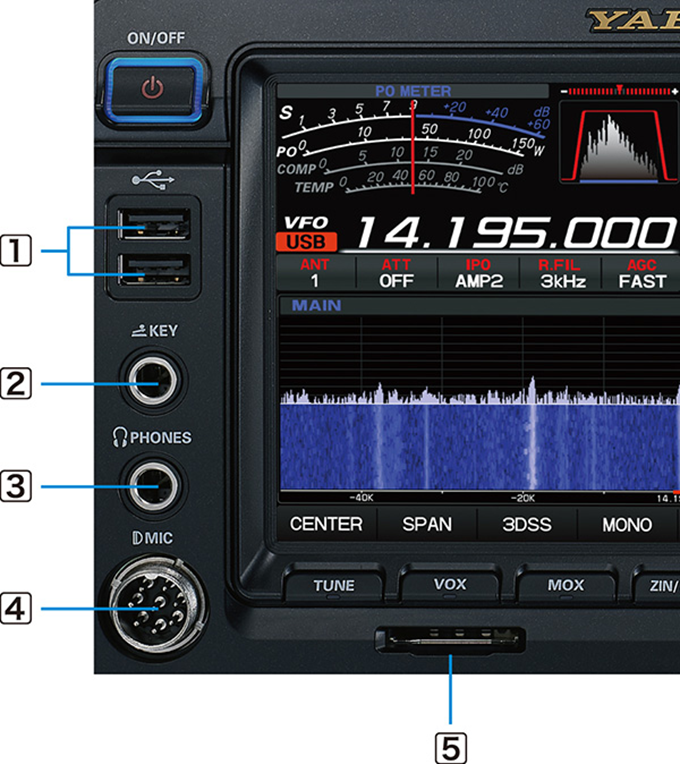This screenshot has height=764, width=680.
Task: Tap the VFO label
Action: click(x=306, y=223)
